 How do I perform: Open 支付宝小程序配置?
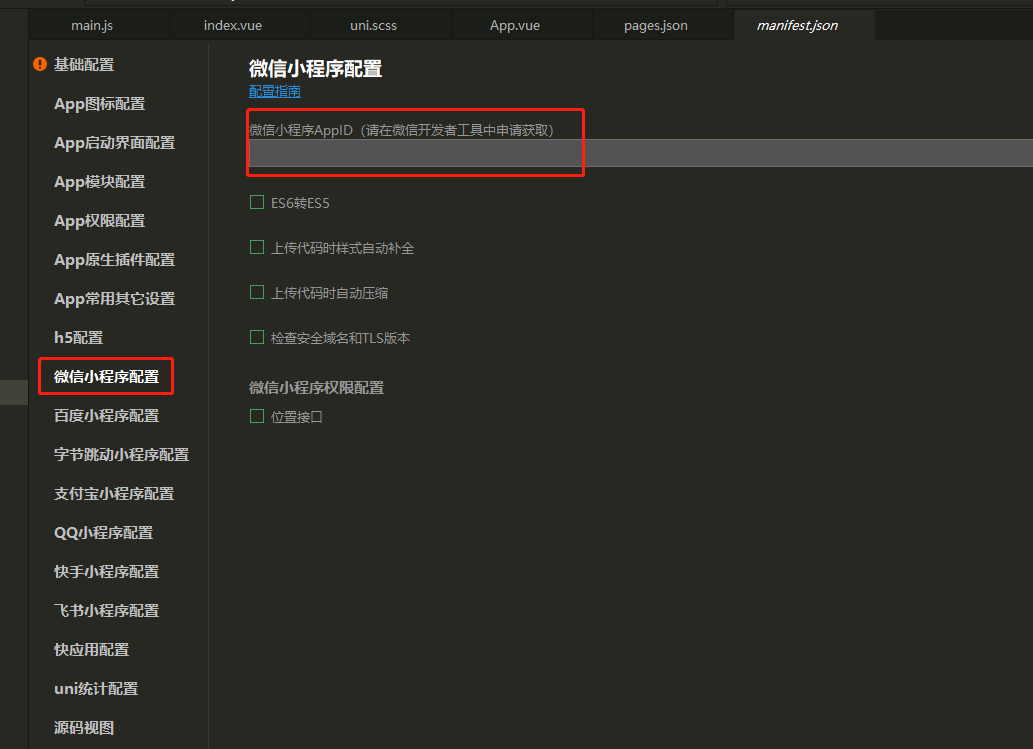pos(113,493)
